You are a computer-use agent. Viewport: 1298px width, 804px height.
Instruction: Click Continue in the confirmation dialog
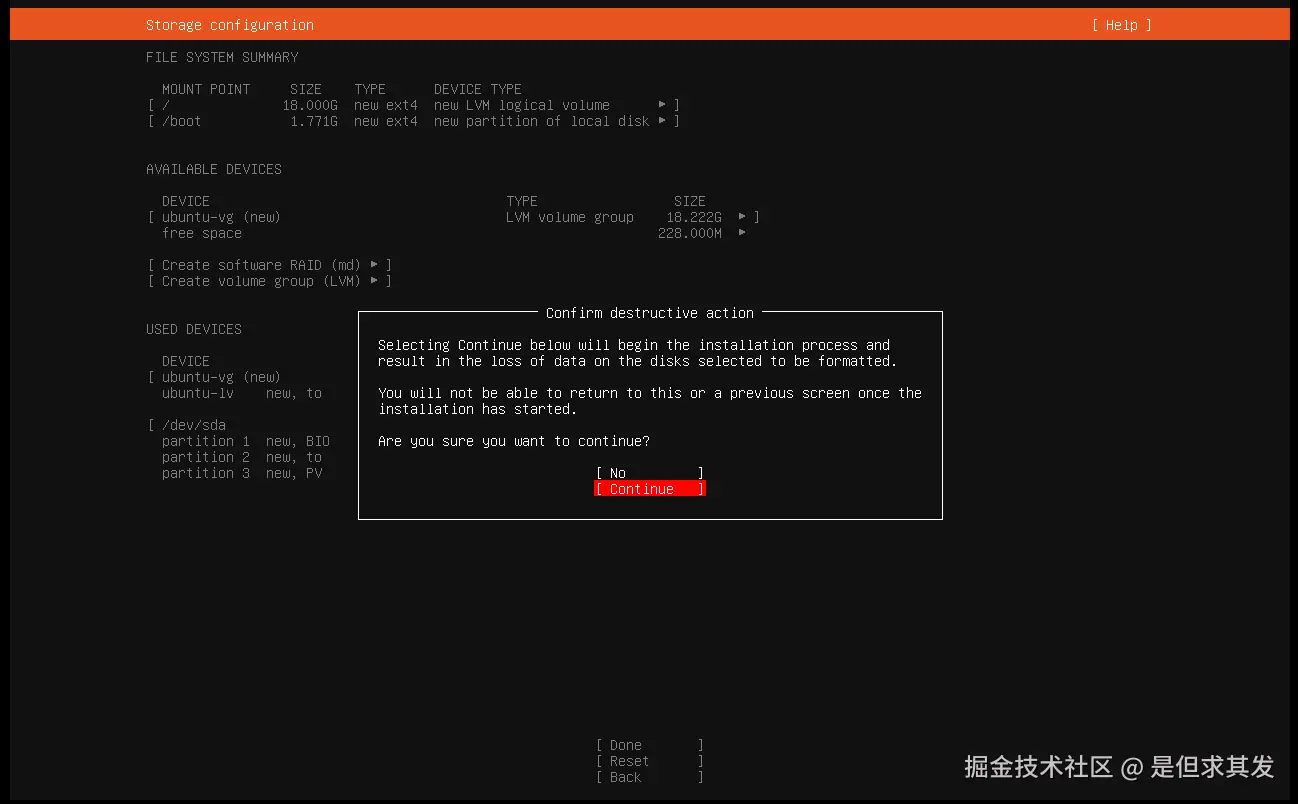[649, 488]
